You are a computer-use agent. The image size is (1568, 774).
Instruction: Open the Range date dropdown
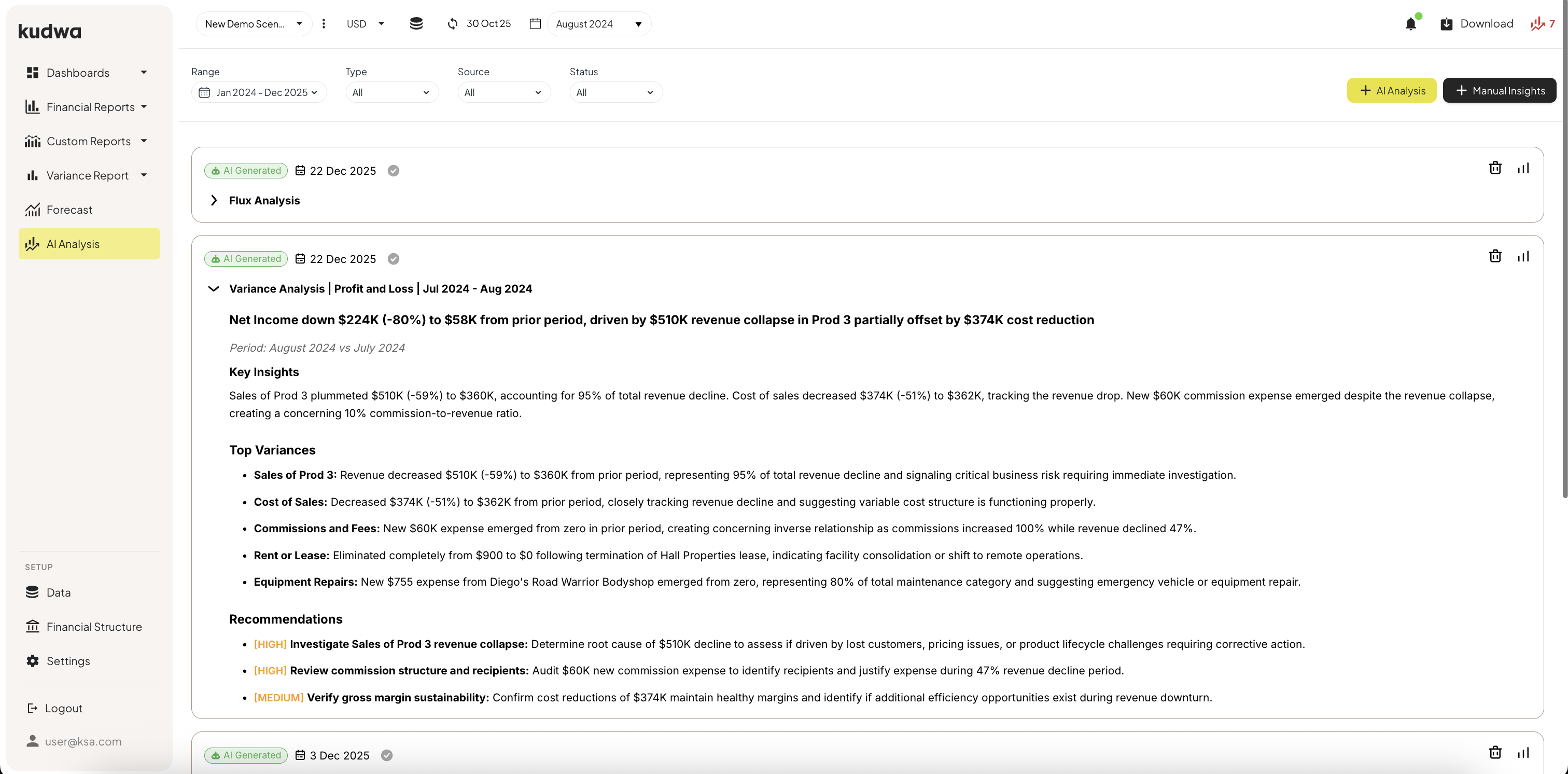259,92
